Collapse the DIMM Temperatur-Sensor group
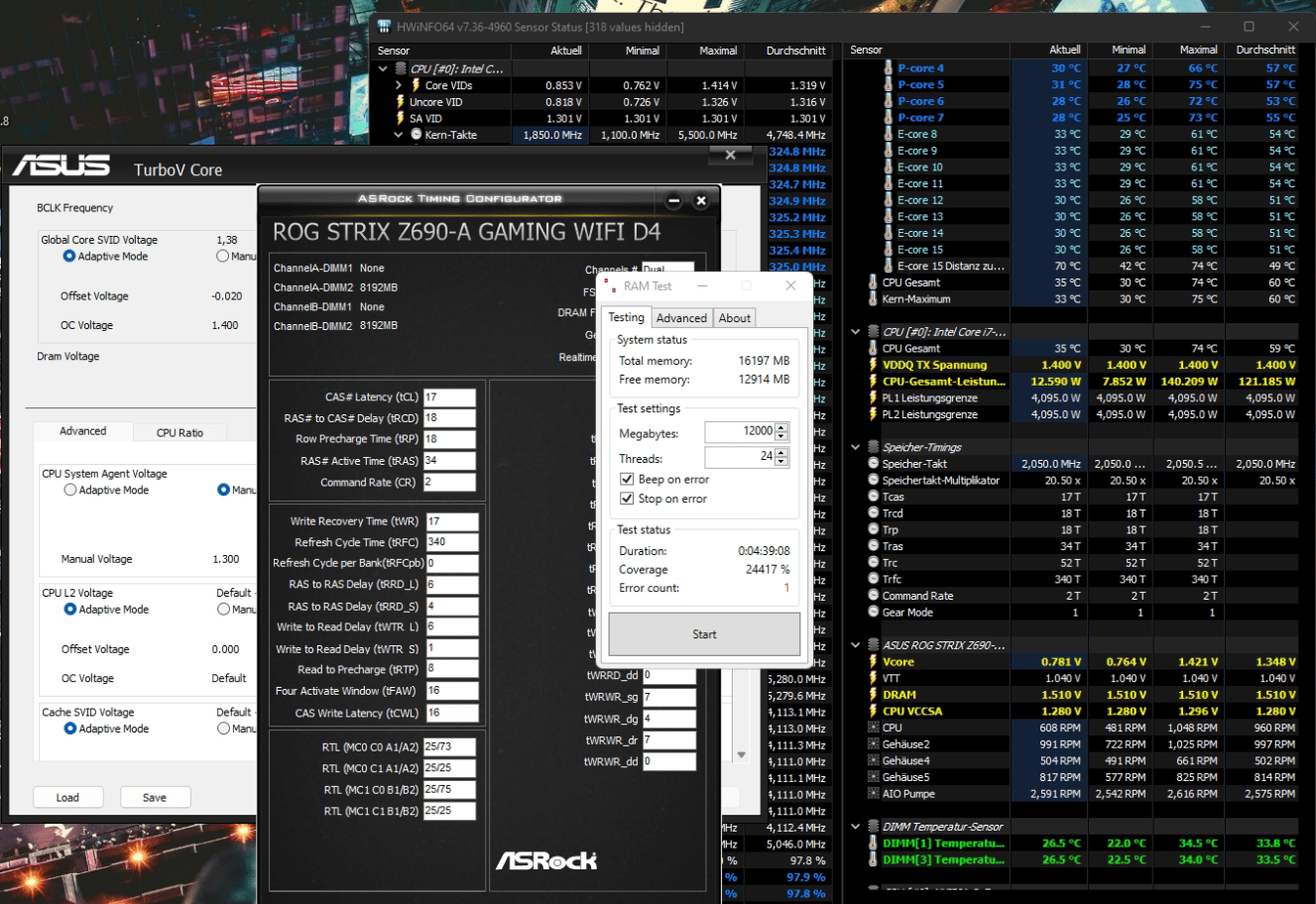1316x904 pixels. tap(856, 827)
